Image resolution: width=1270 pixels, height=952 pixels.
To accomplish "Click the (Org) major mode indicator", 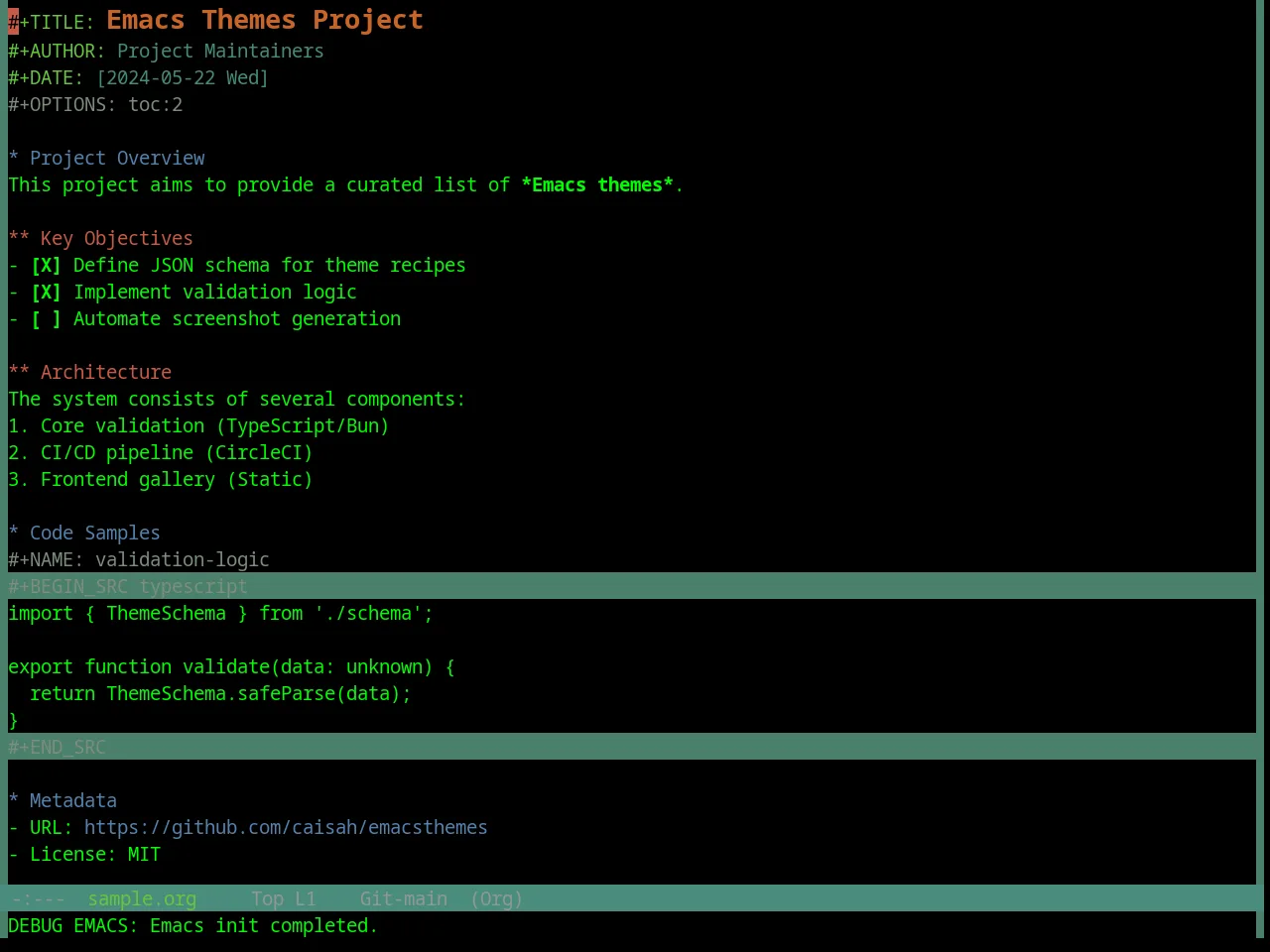I will (x=496, y=899).
